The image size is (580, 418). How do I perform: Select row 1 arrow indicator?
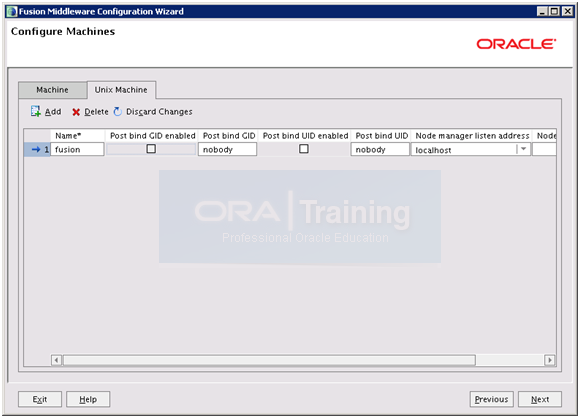[36, 149]
